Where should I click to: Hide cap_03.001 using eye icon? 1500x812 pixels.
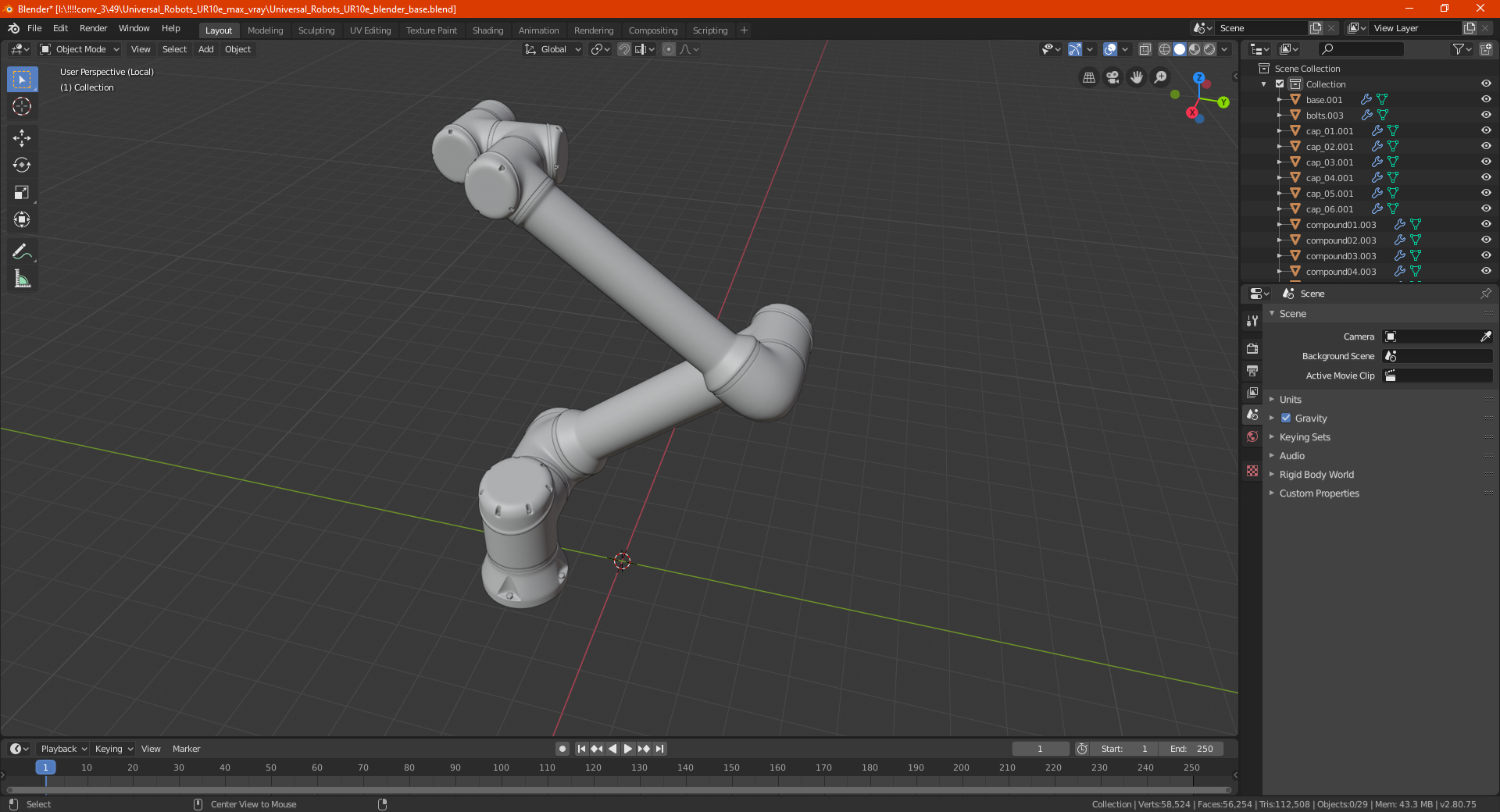(1486, 162)
